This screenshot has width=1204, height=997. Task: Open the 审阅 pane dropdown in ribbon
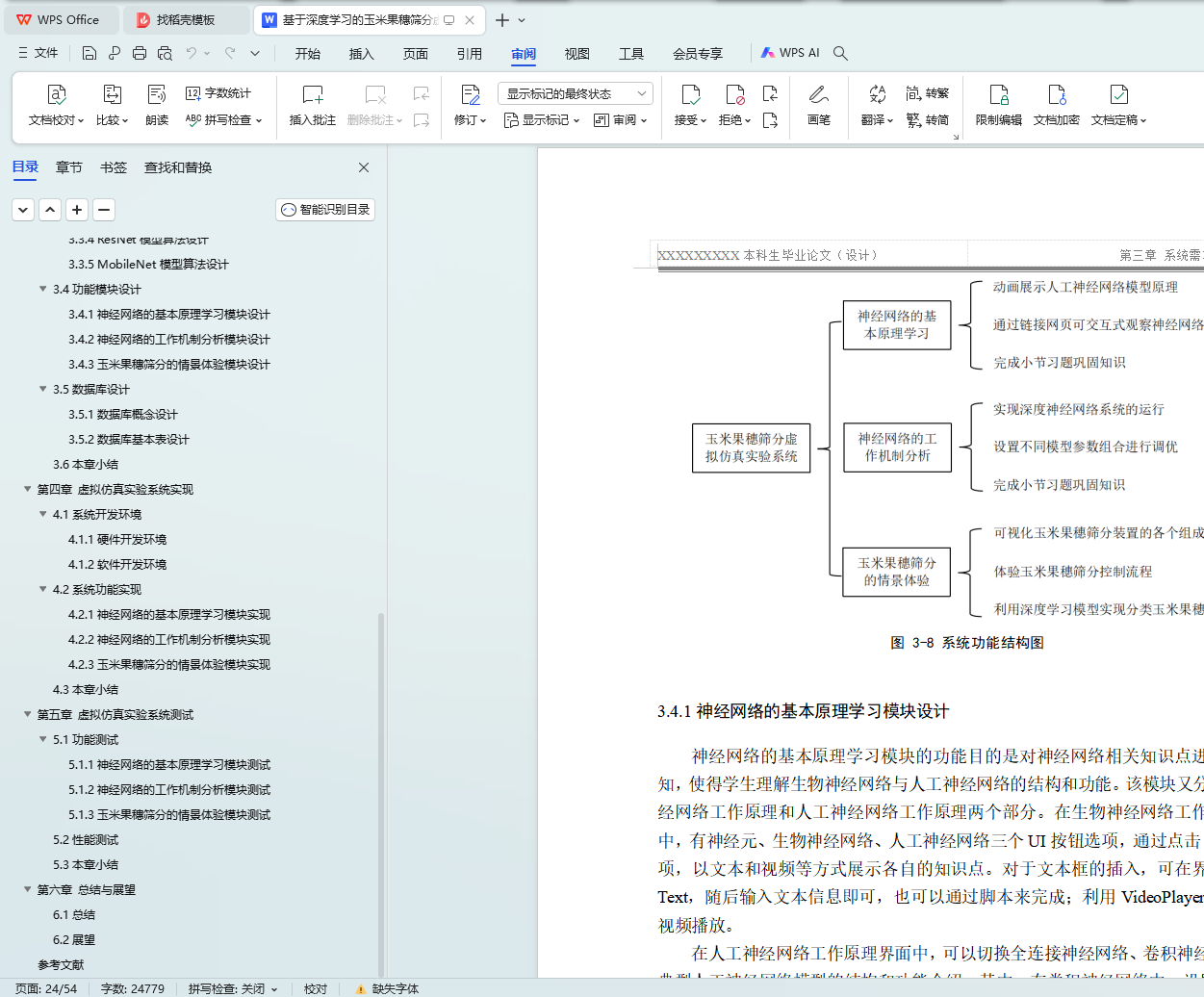pyautogui.click(x=621, y=120)
